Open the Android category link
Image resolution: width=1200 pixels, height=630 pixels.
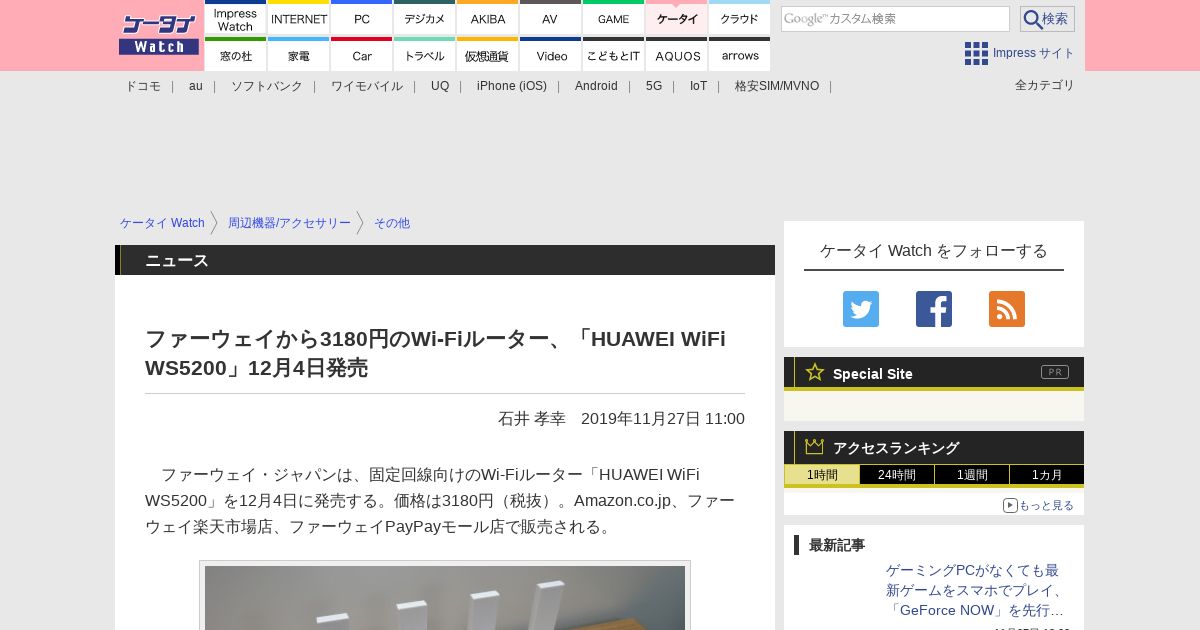pyautogui.click(x=596, y=86)
